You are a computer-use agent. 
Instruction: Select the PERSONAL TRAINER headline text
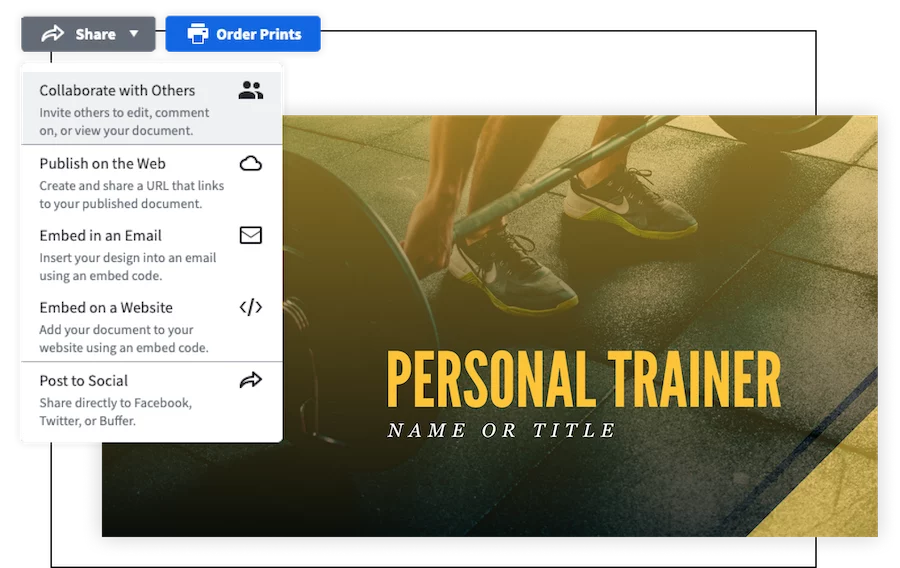click(x=584, y=379)
